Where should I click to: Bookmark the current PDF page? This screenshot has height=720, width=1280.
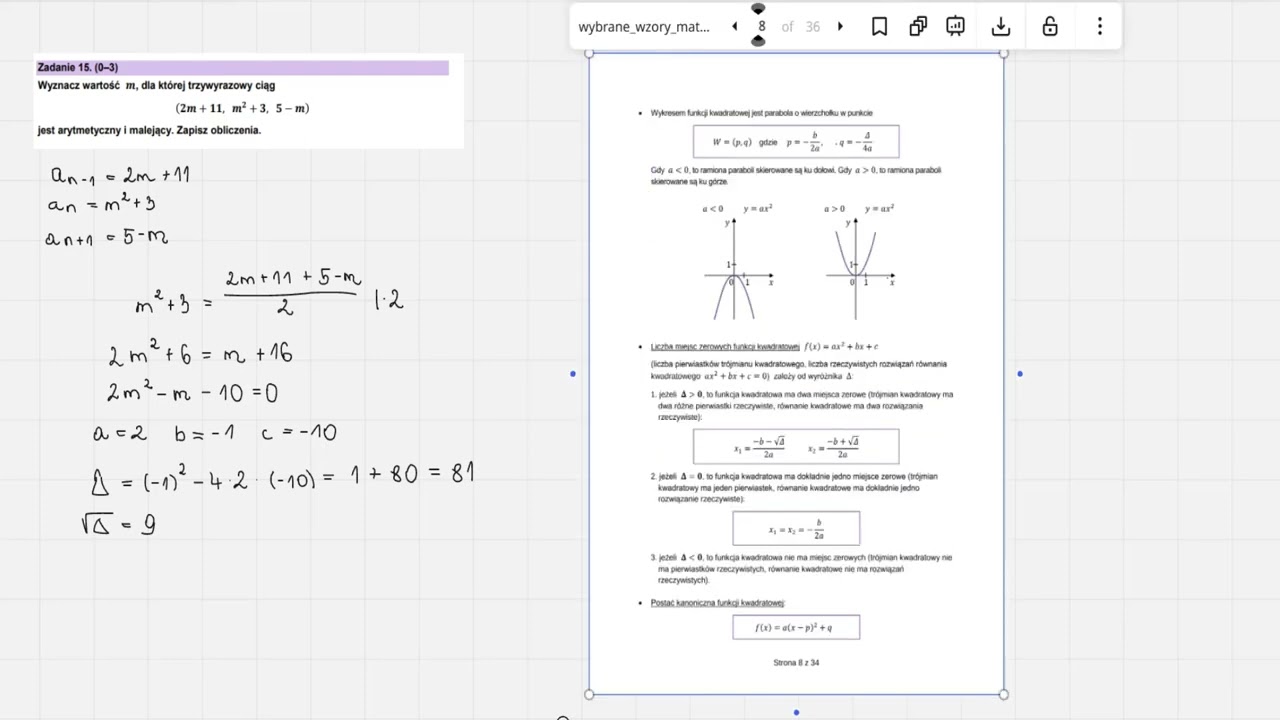(x=879, y=27)
